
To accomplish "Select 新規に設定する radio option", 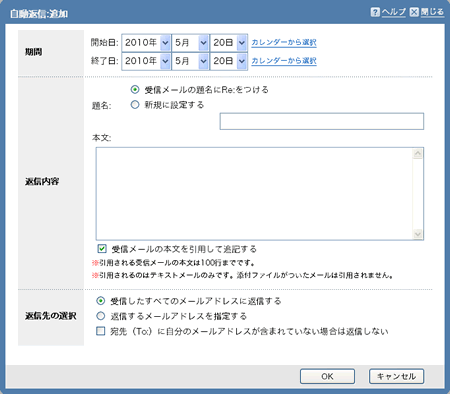I will tap(135, 105).
